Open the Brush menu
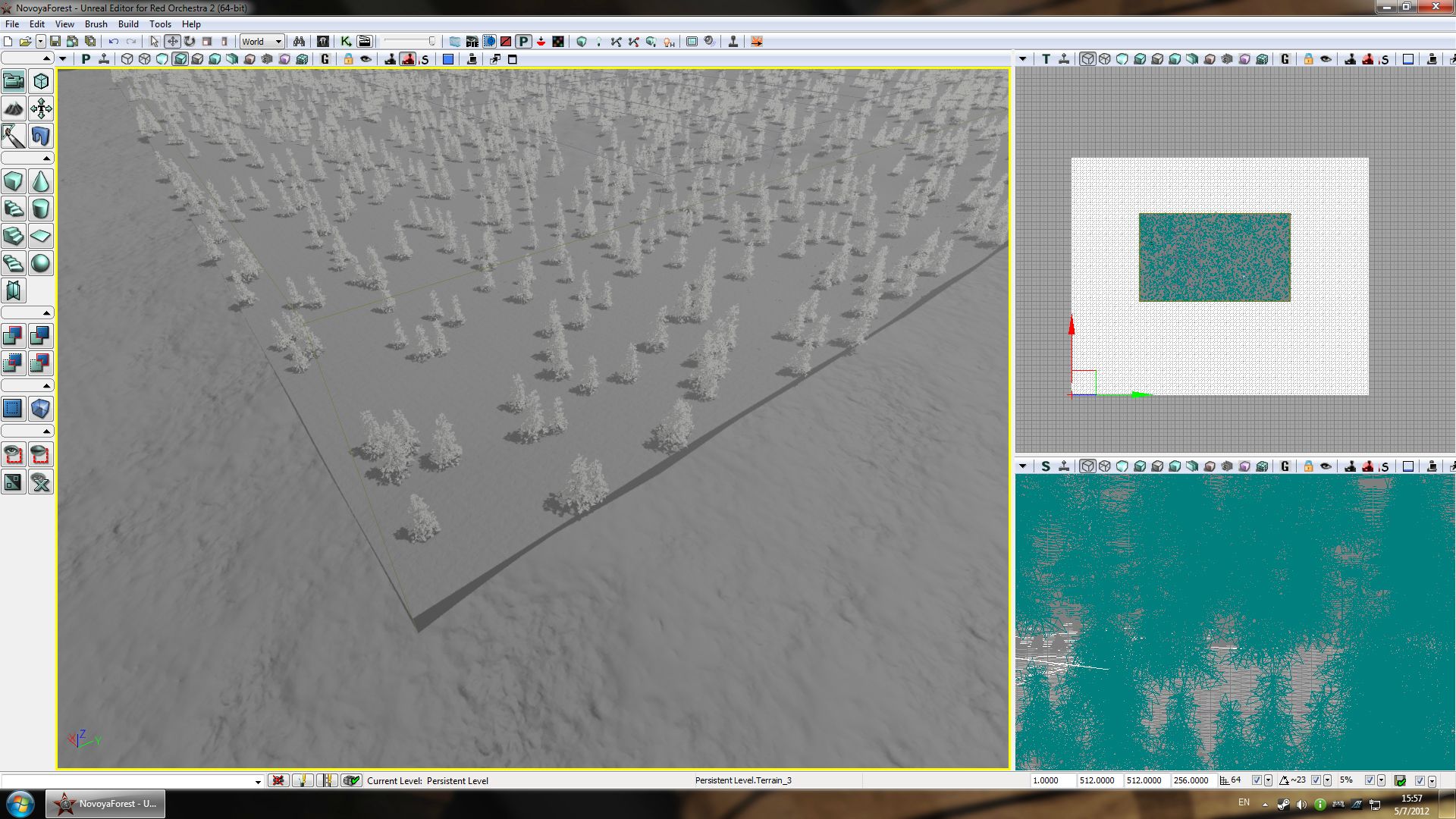 click(x=96, y=24)
